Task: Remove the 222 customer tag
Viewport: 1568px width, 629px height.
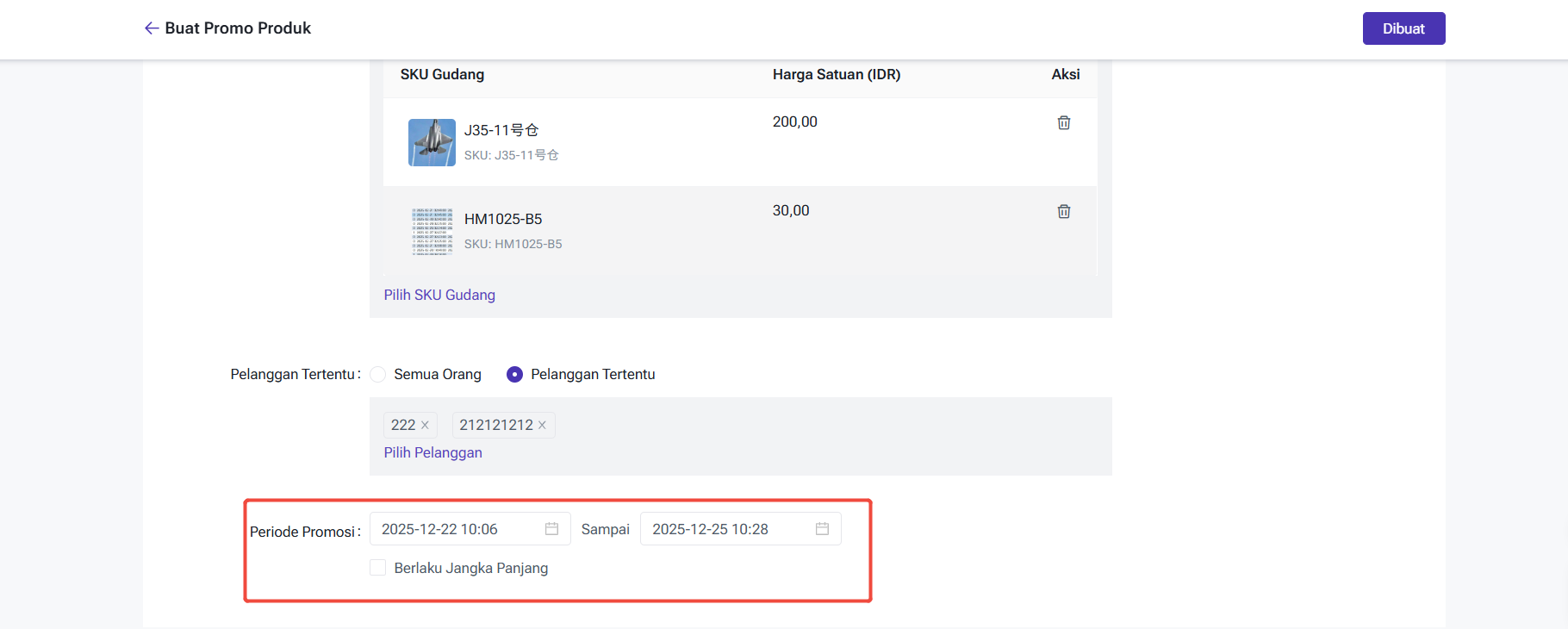Action: click(x=425, y=425)
